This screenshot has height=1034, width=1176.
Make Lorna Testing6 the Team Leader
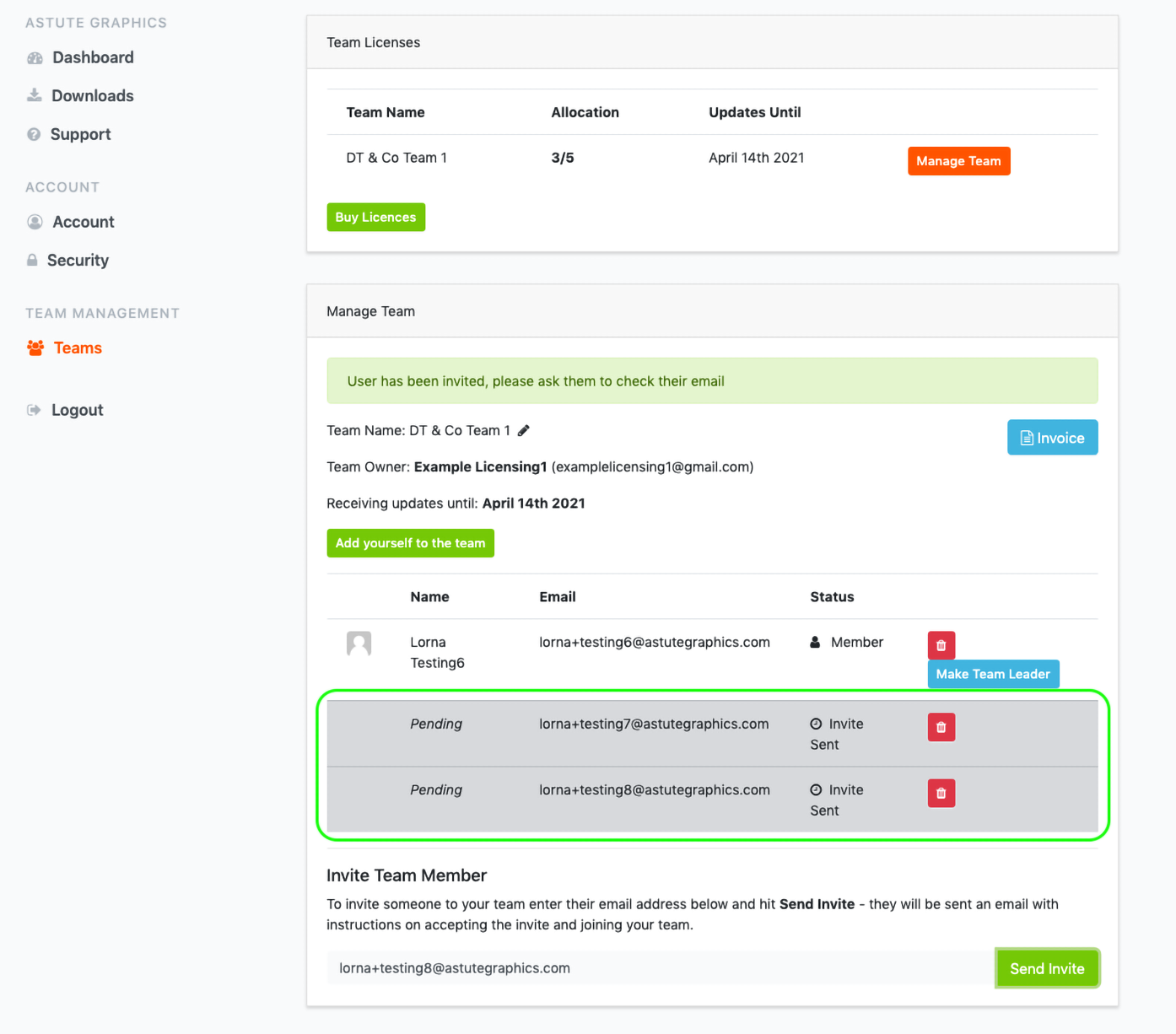pos(992,674)
